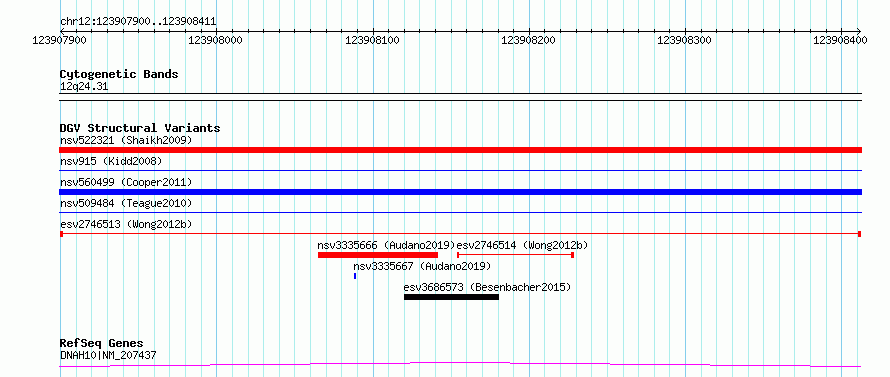Open the DGV Structural Variants track title
This screenshot has height=377, width=890.
tap(140, 128)
